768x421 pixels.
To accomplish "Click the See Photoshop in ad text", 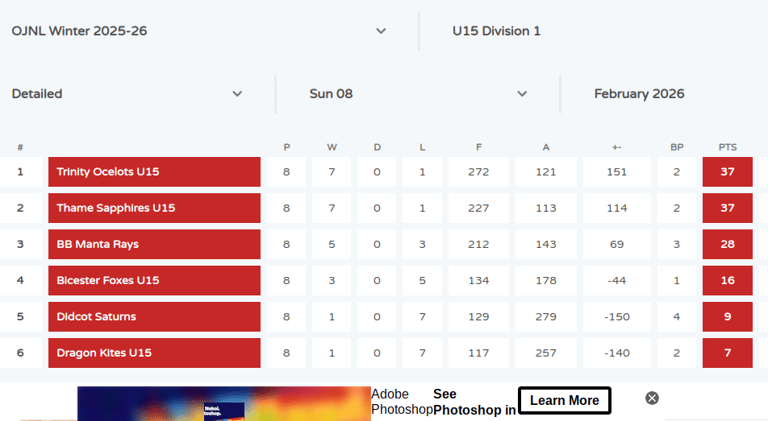I will point(474,402).
